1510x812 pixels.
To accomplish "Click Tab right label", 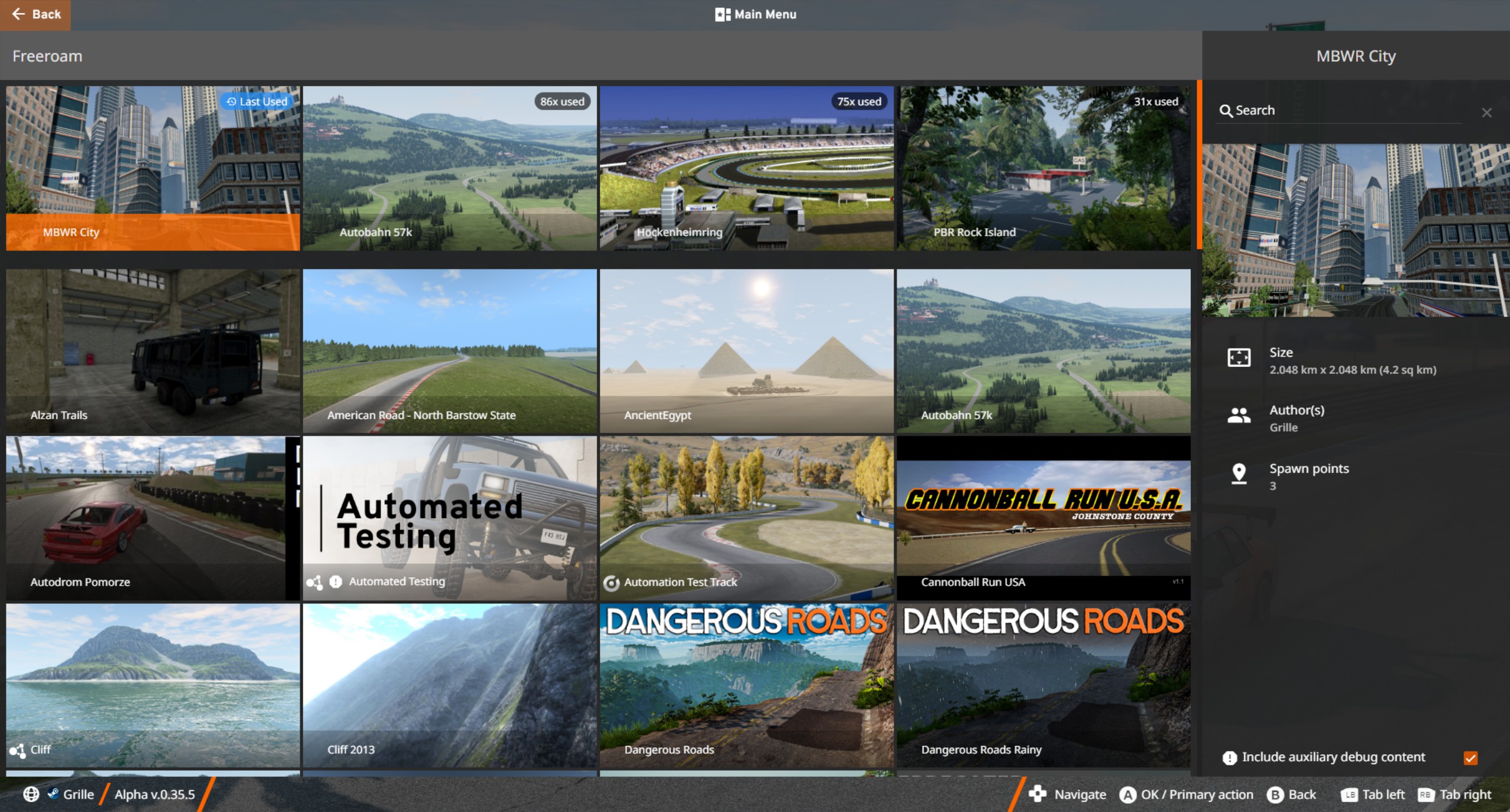I will pyautogui.click(x=1465, y=795).
